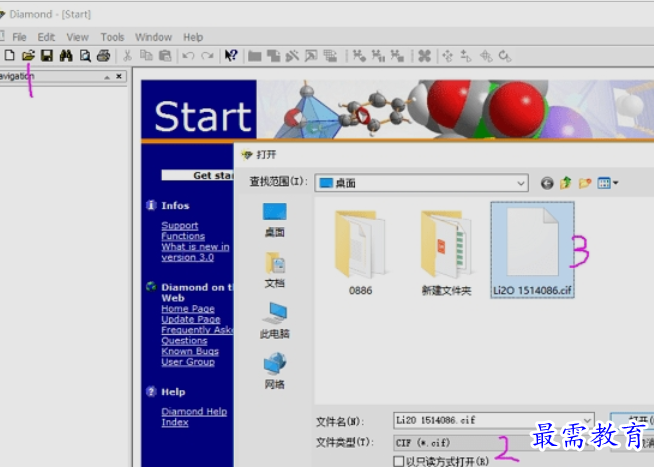Image resolution: width=654 pixels, height=467 pixels.
Task: Click the Undo arrow icon
Action: click(188, 55)
